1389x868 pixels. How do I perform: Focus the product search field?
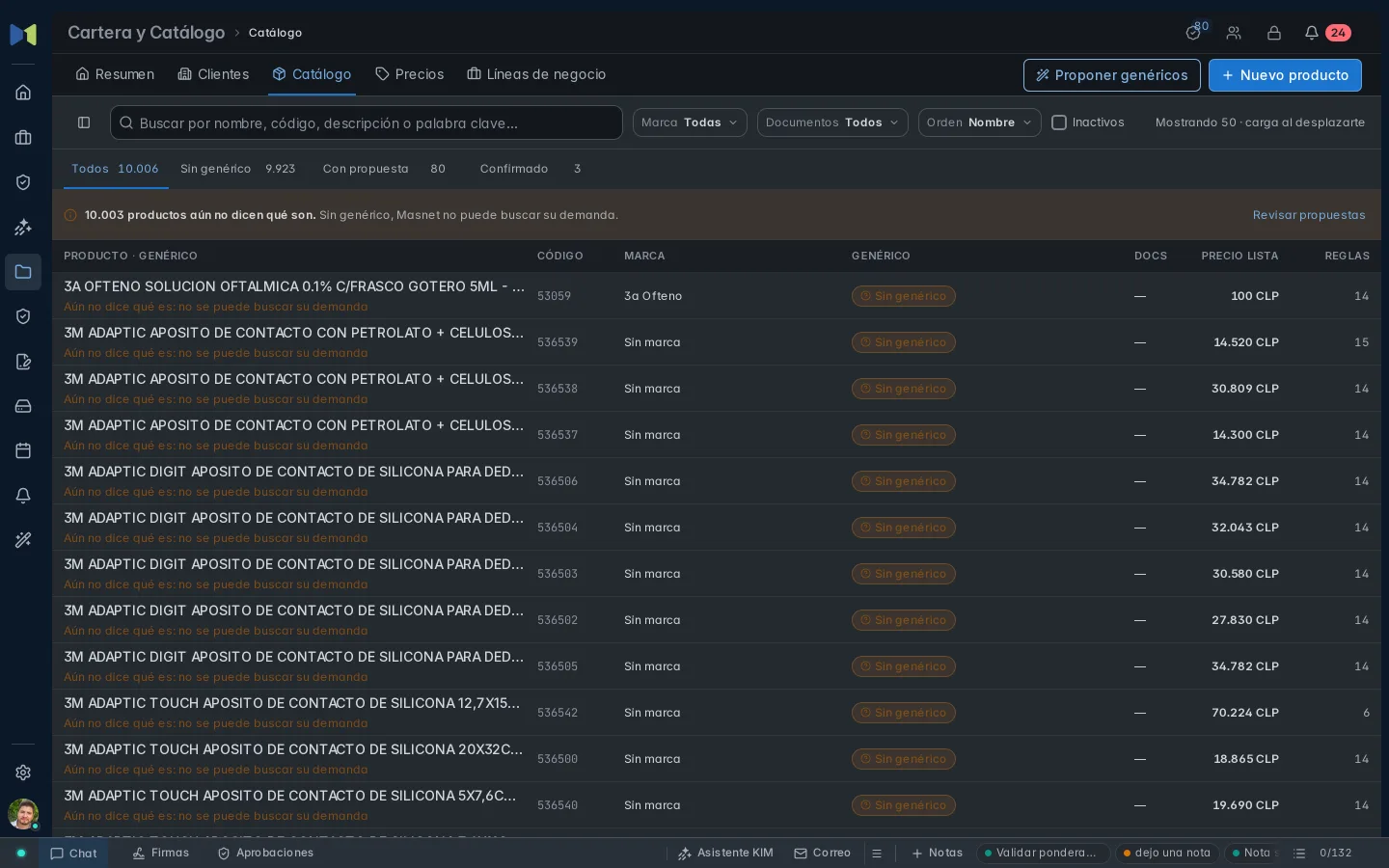367,122
